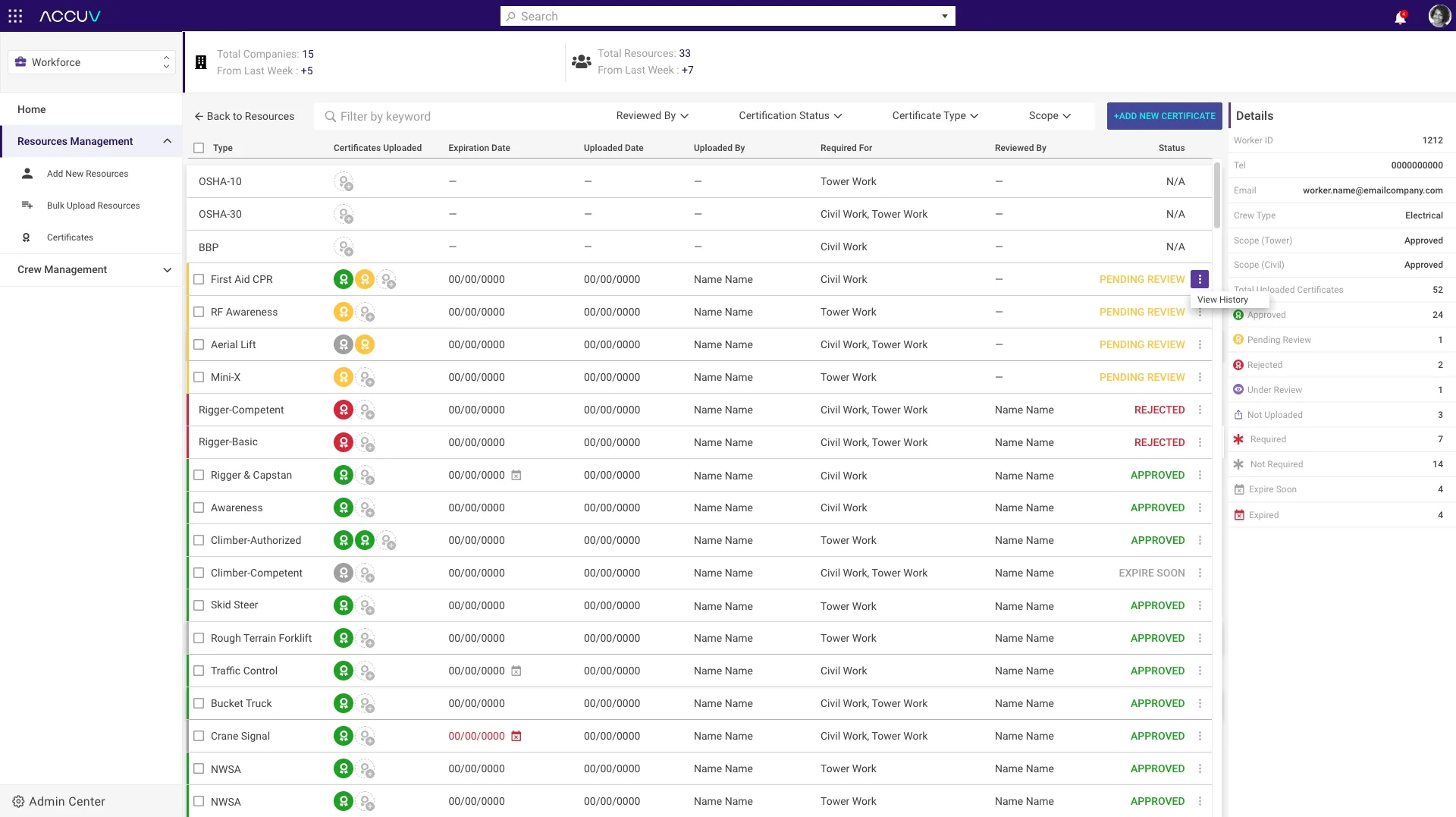Click Back to Resources link

click(244, 116)
